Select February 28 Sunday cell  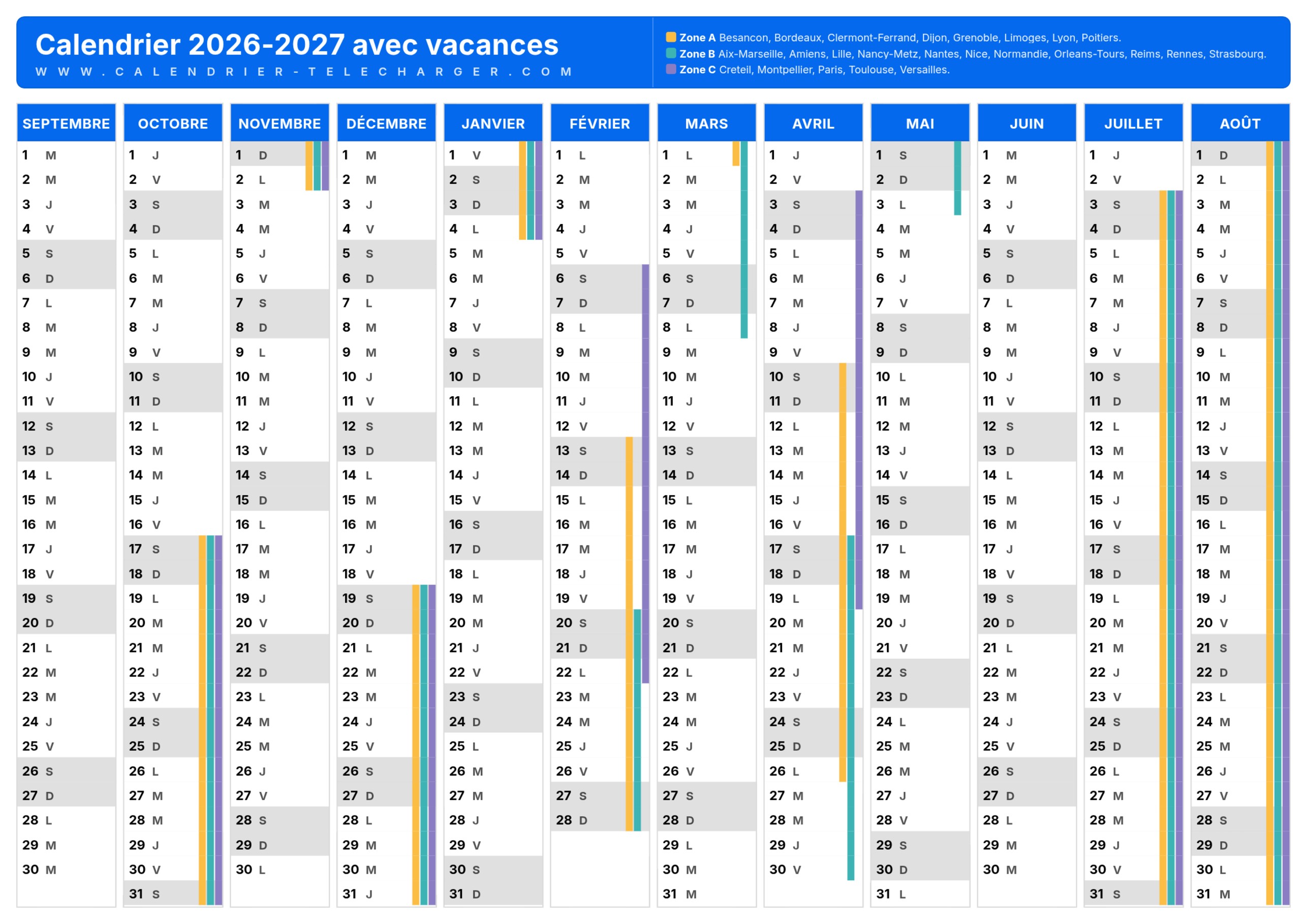(600, 820)
